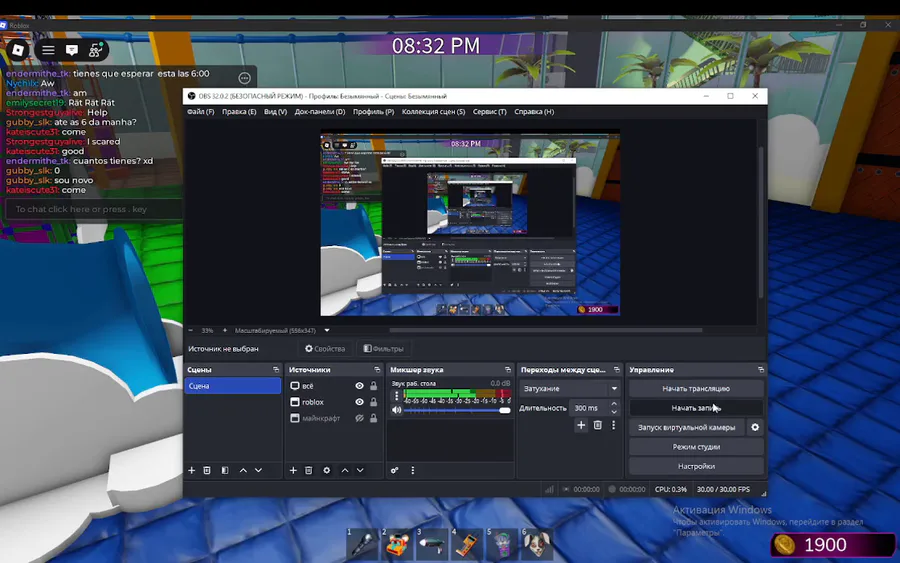Move scene up arrow
Viewport: 900px width, 563px height.
(243, 470)
